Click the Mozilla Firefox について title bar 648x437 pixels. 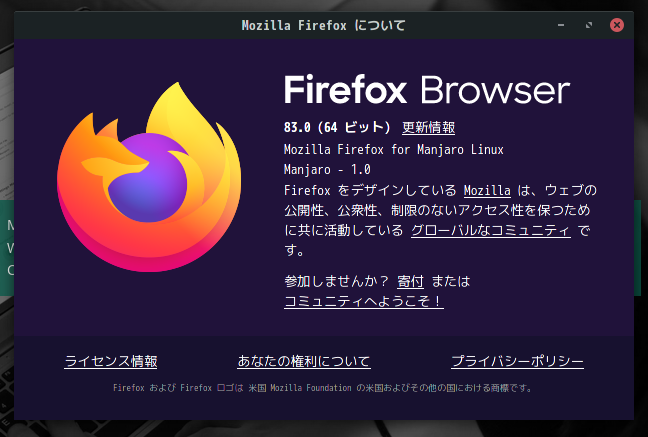(324, 25)
